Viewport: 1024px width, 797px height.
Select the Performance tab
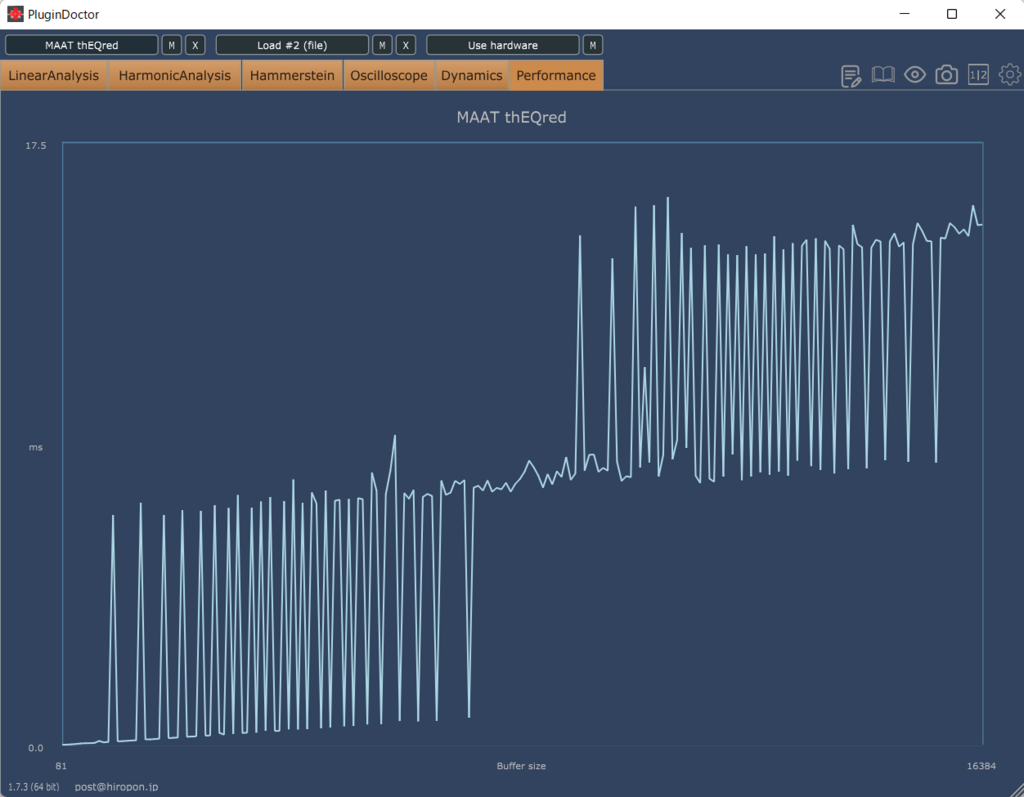(556, 75)
